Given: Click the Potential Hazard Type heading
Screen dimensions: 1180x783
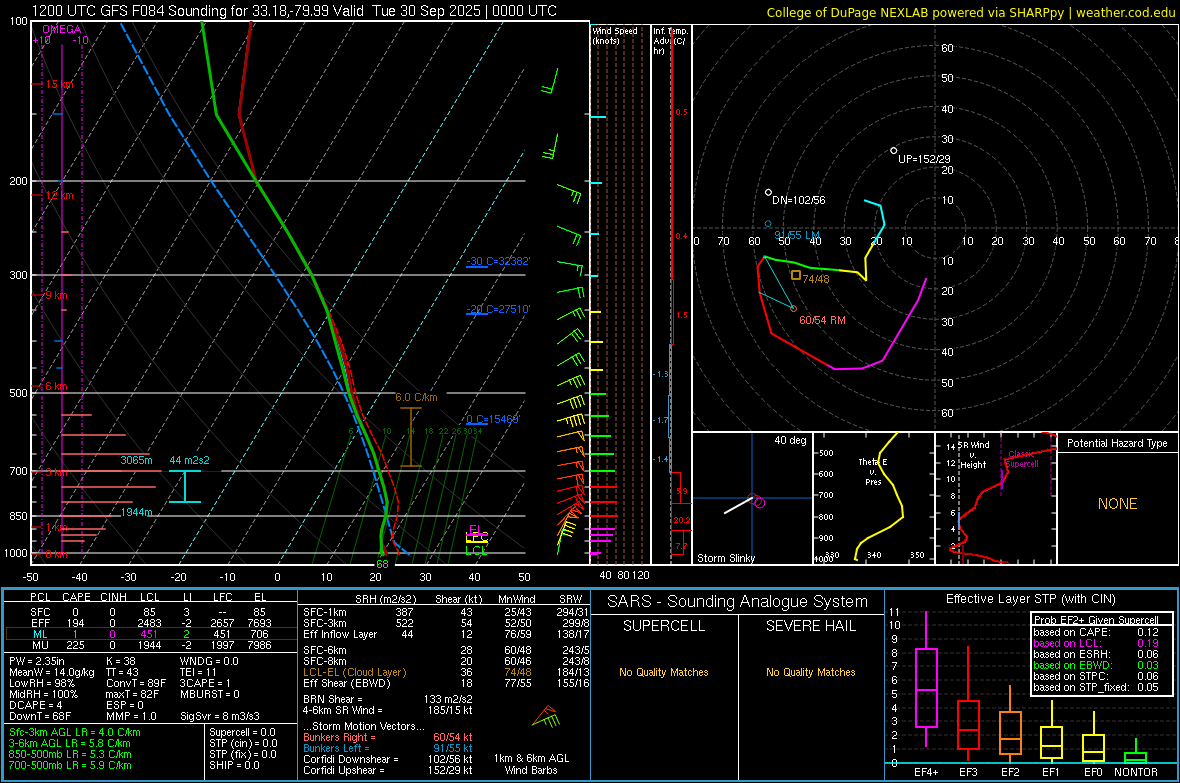Looking at the screenshot, I should click(x=1117, y=443).
